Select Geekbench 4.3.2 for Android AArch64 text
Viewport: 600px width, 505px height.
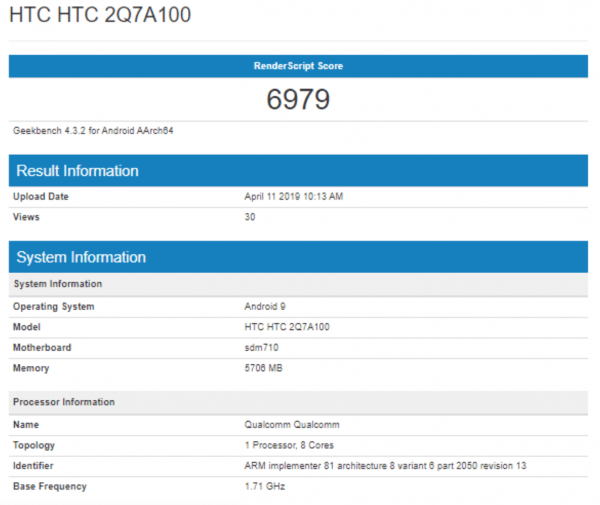click(93, 131)
